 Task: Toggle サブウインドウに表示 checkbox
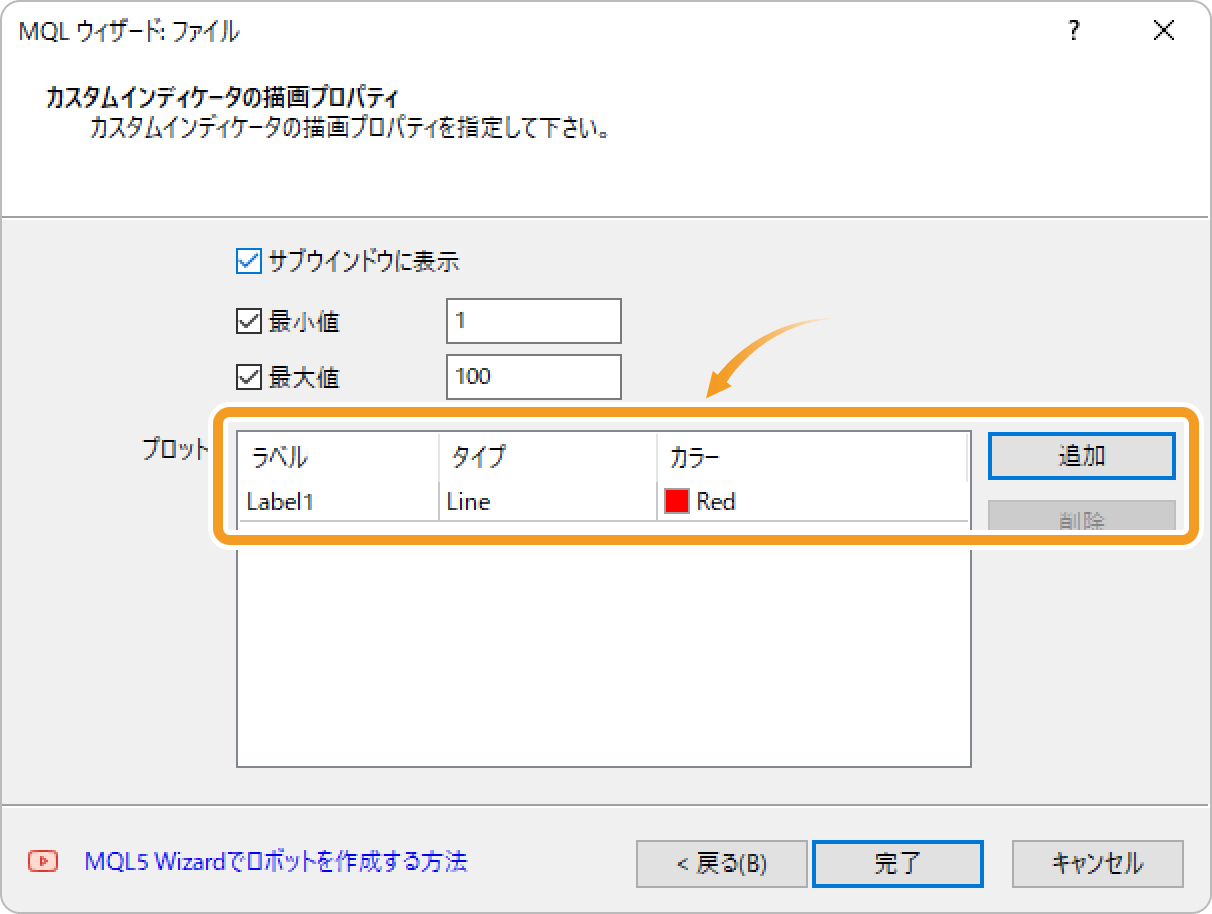[247, 262]
